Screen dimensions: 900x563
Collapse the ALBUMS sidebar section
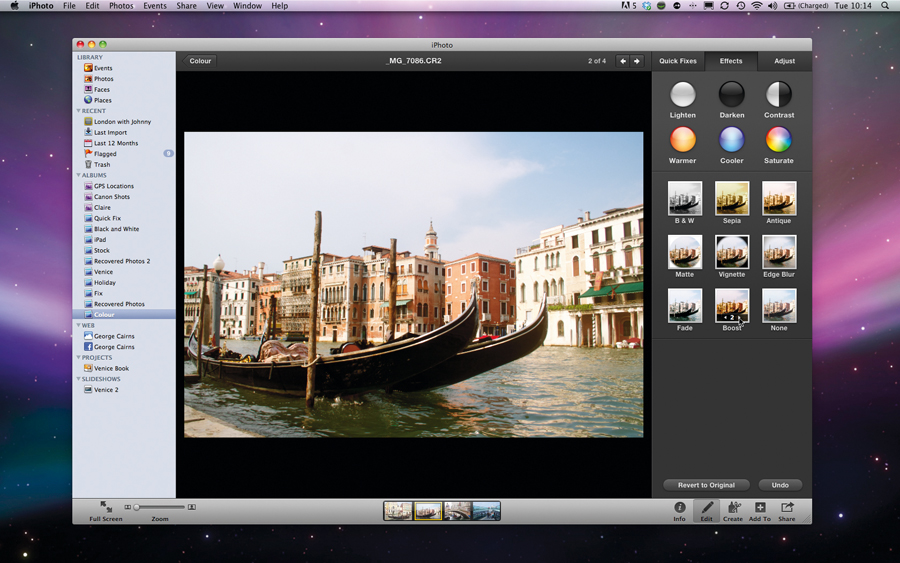coord(79,175)
